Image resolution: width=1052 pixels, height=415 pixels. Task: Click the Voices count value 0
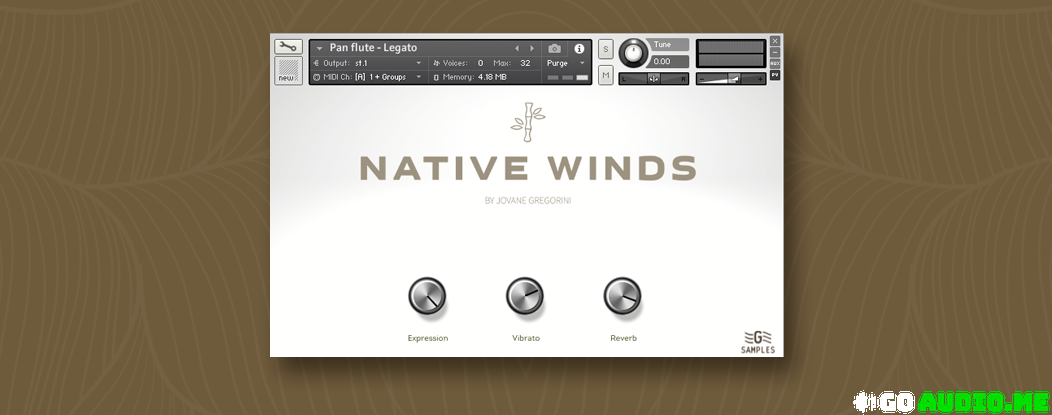point(480,63)
